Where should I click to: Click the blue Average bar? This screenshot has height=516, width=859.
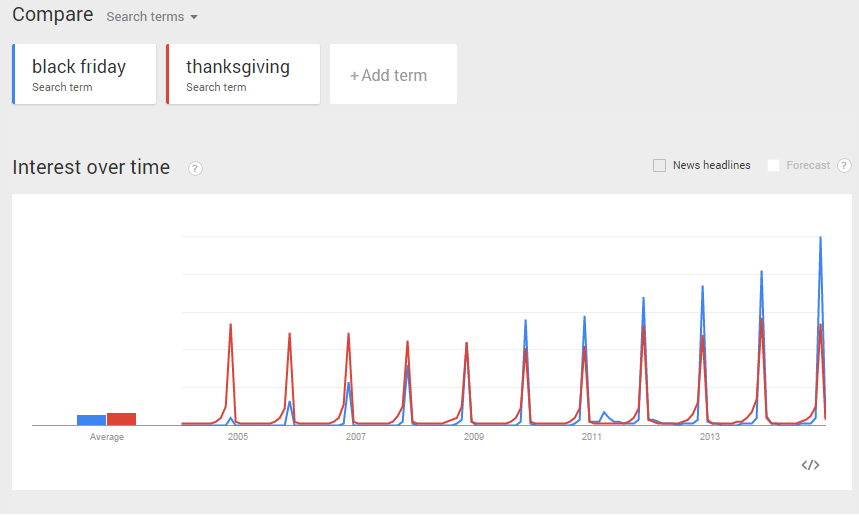[91, 420]
